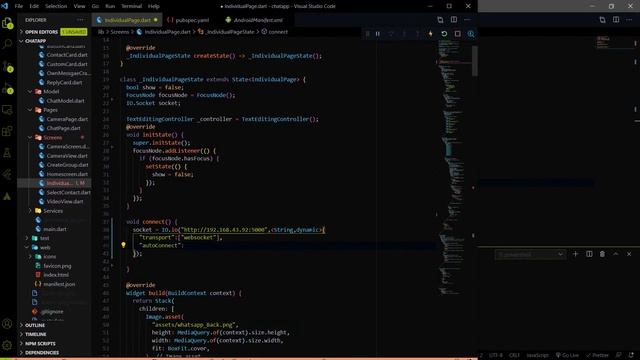This screenshot has width=640, height=360.
Task: Open the terminal selector dropdown
Action: pyautogui.click(x=530, y=255)
